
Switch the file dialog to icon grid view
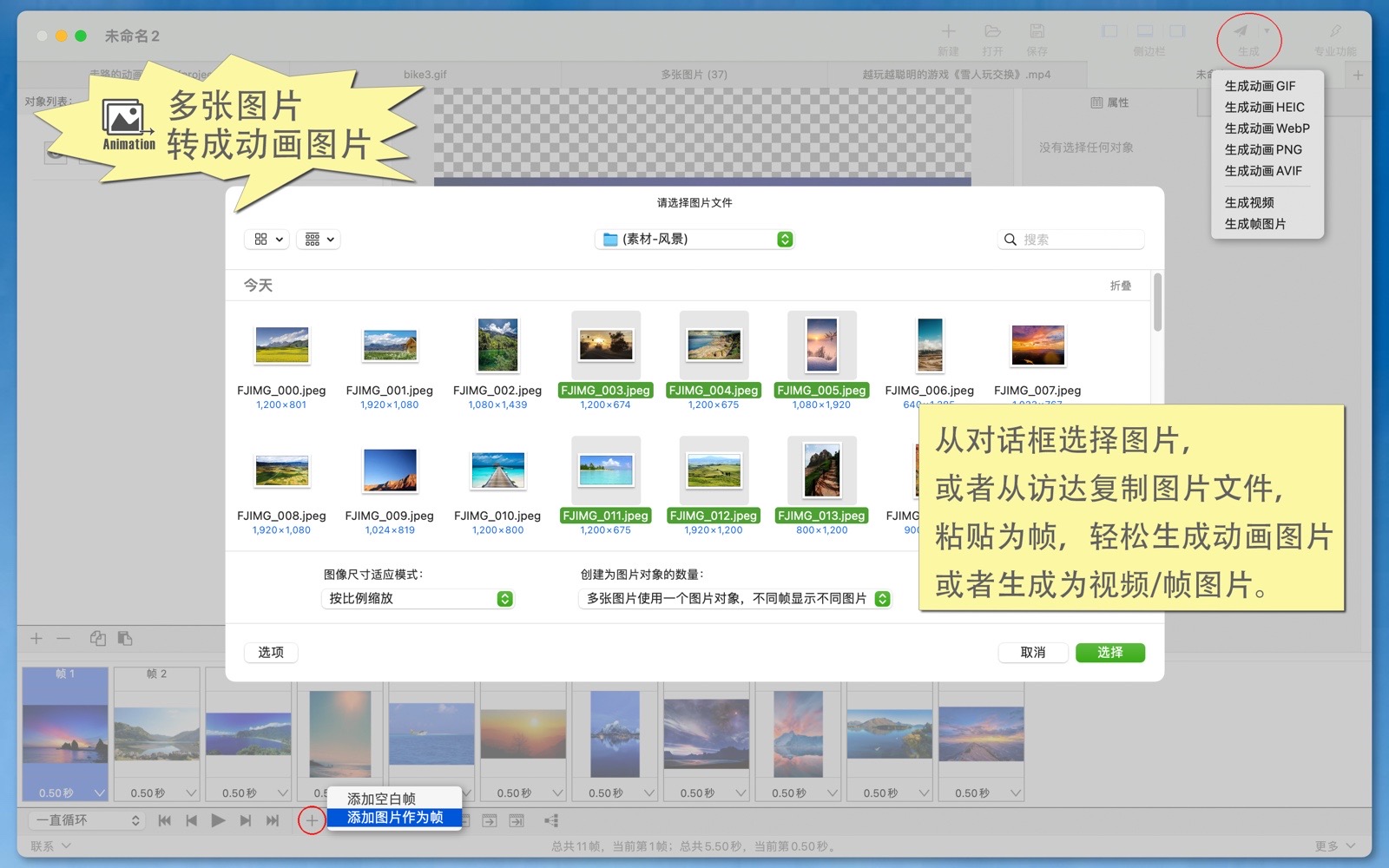(x=267, y=240)
